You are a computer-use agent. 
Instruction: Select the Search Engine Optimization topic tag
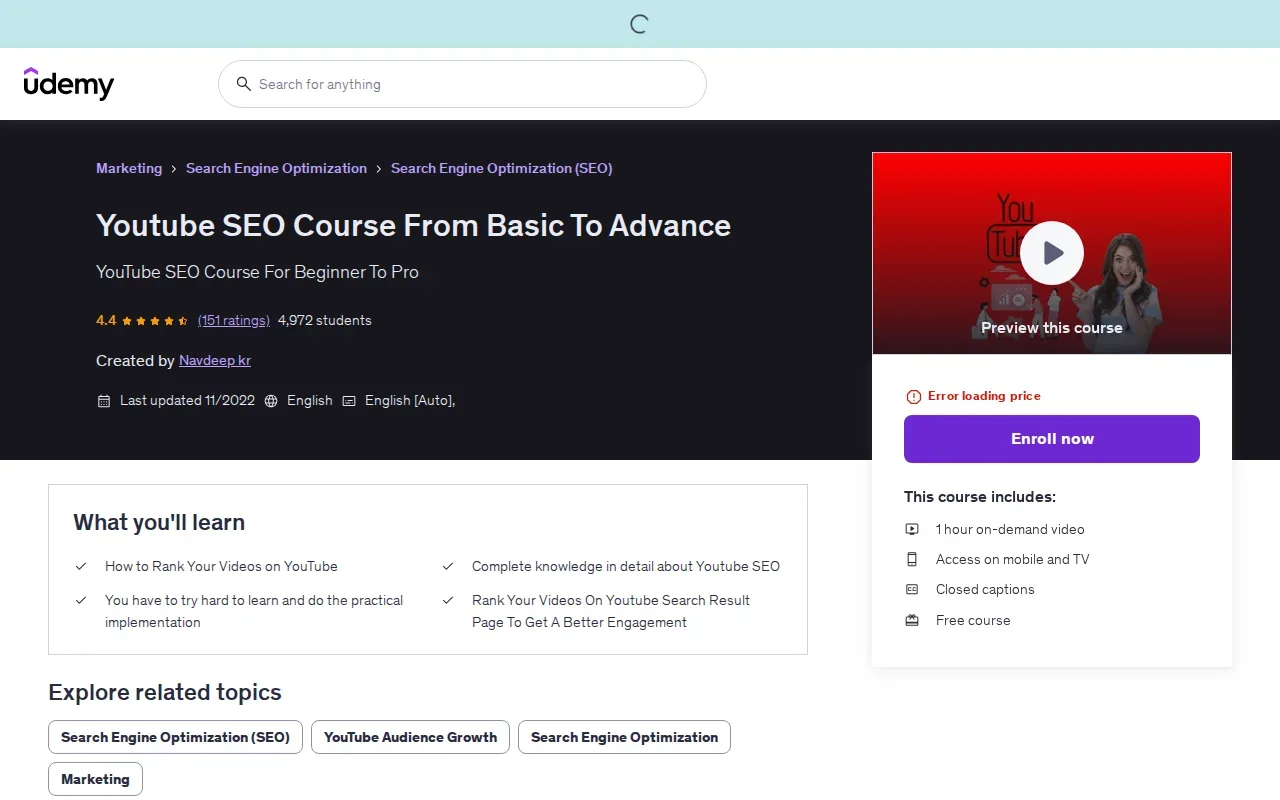pos(624,737)
